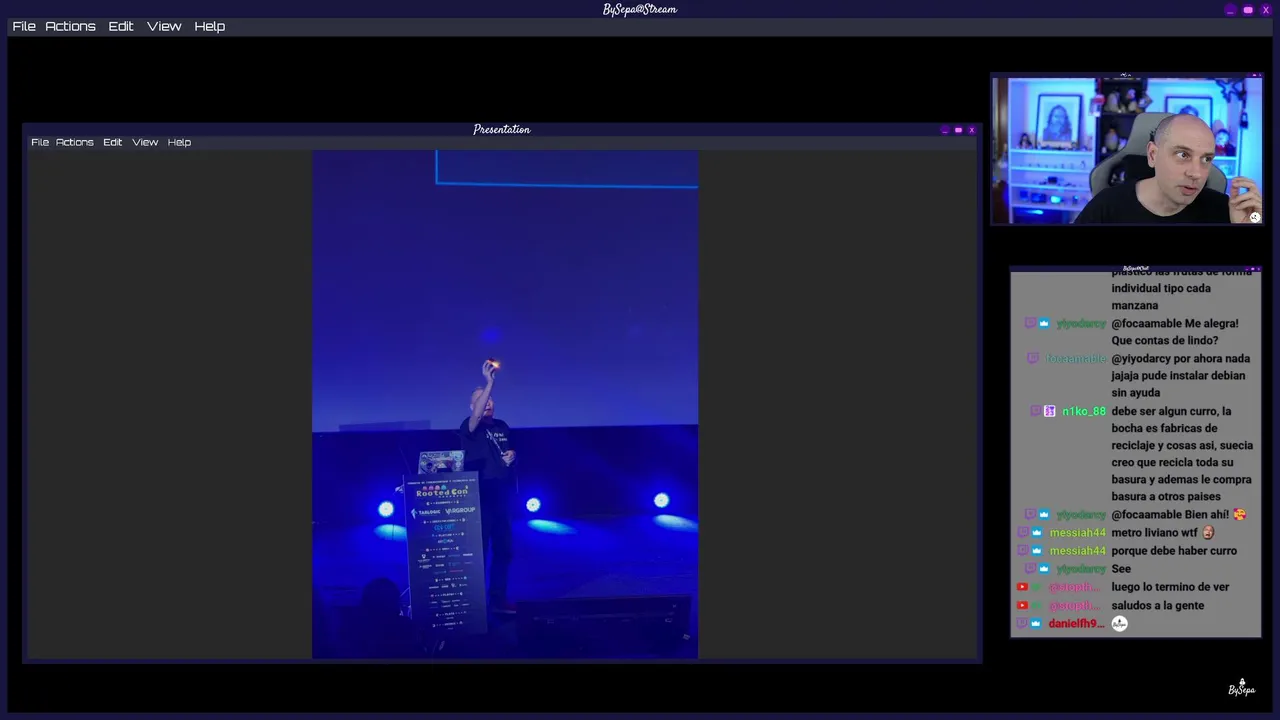Click the message 'saludos a la gente'
1280x720 pixels.
1158,605
